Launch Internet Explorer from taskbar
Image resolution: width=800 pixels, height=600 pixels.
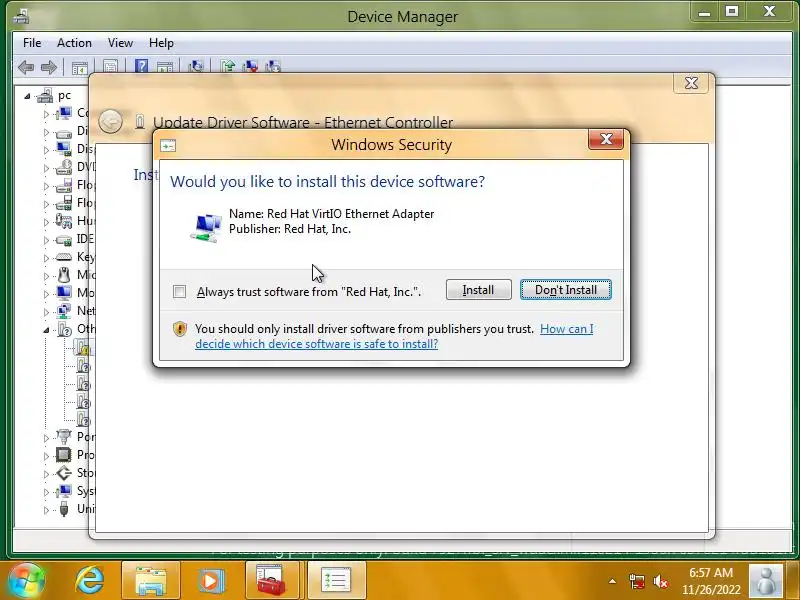click(90, 581)
